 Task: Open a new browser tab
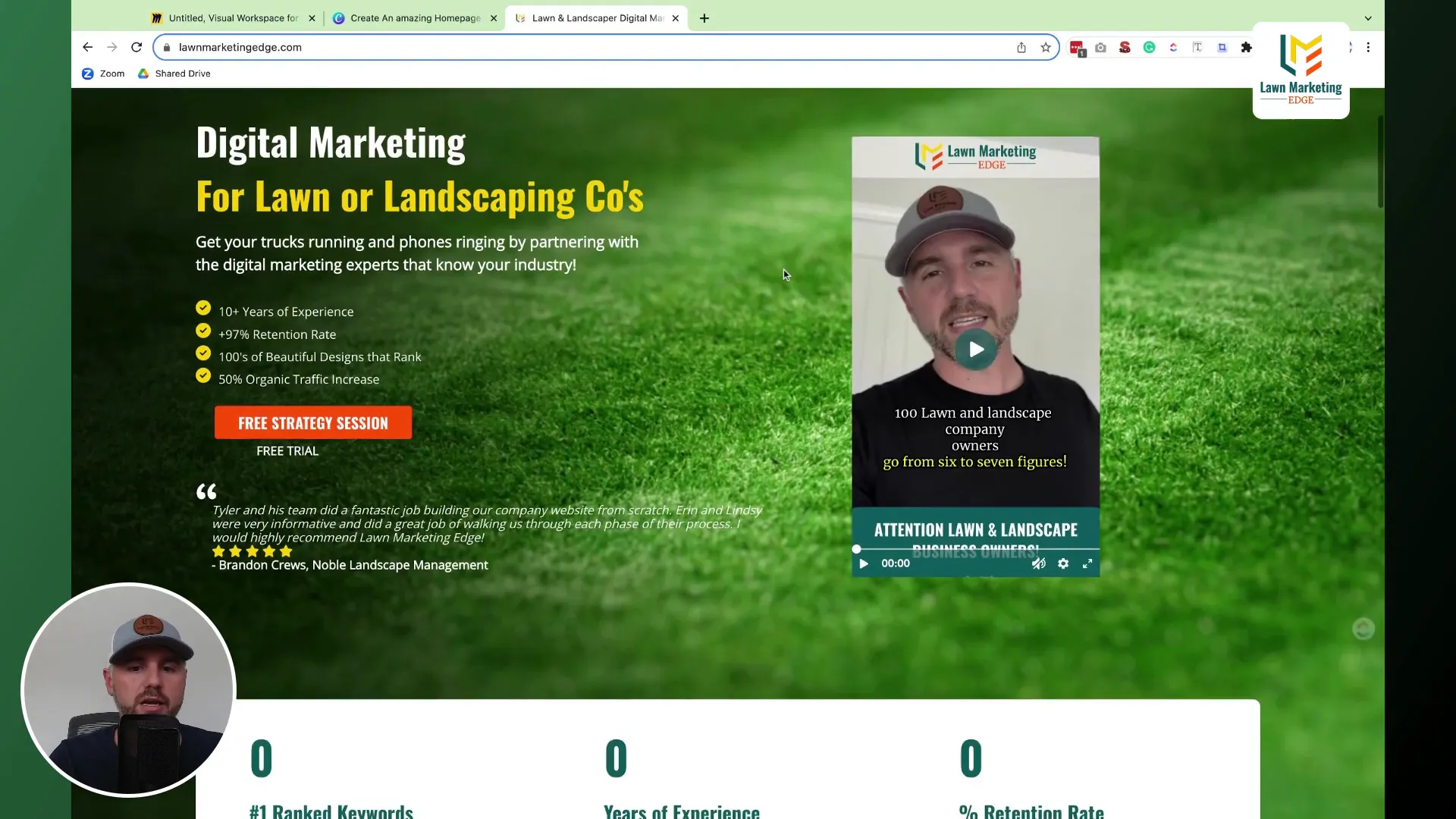(x=704, y=18)
